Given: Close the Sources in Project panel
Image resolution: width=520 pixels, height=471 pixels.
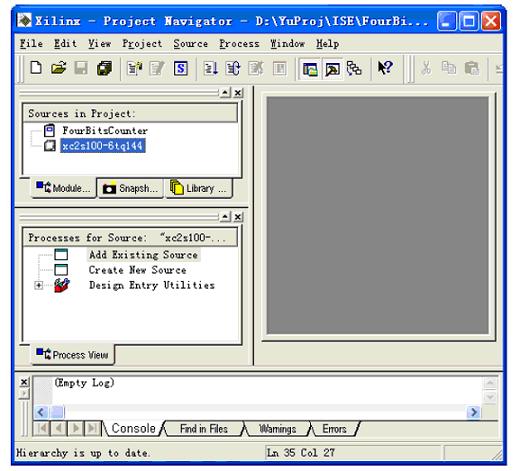Looking at the screenshot, I should pos(238,92).
